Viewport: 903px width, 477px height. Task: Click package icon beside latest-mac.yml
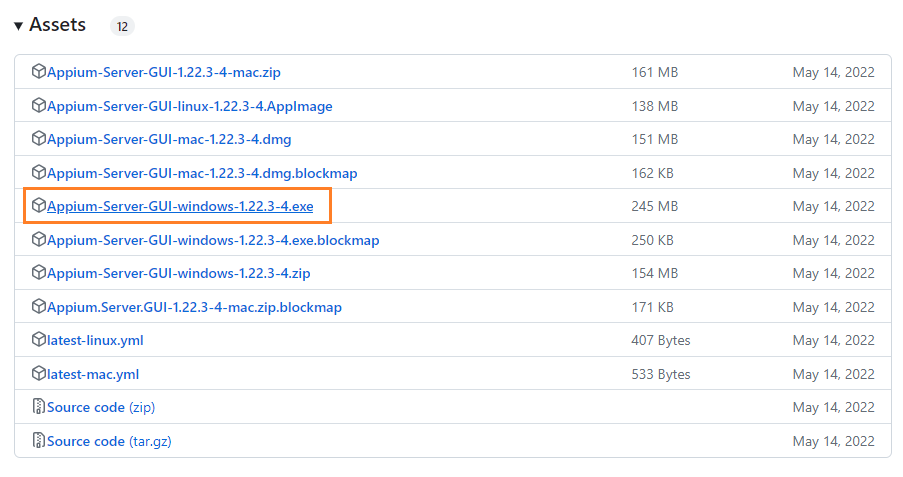pyautogui.click(x=39, y=373)
